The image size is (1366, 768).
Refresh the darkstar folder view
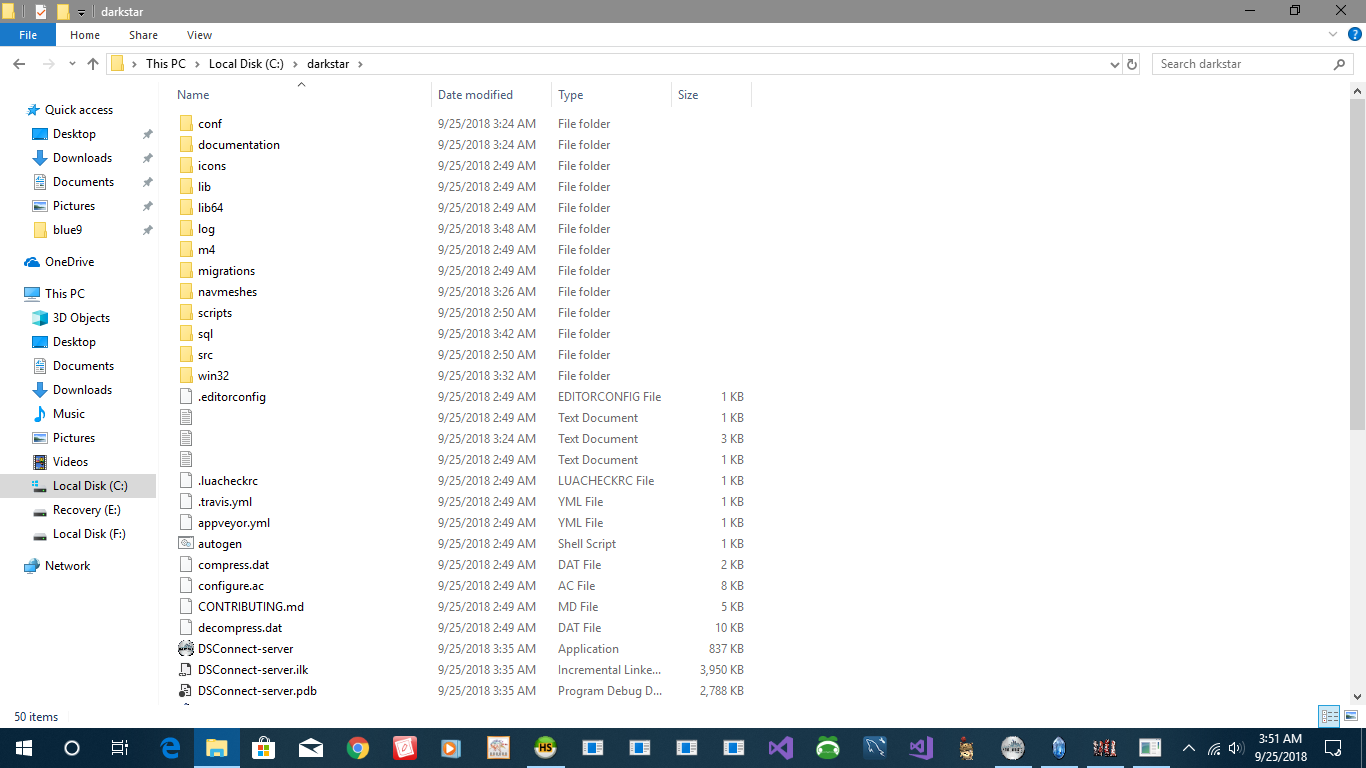tap(1132, 64)
